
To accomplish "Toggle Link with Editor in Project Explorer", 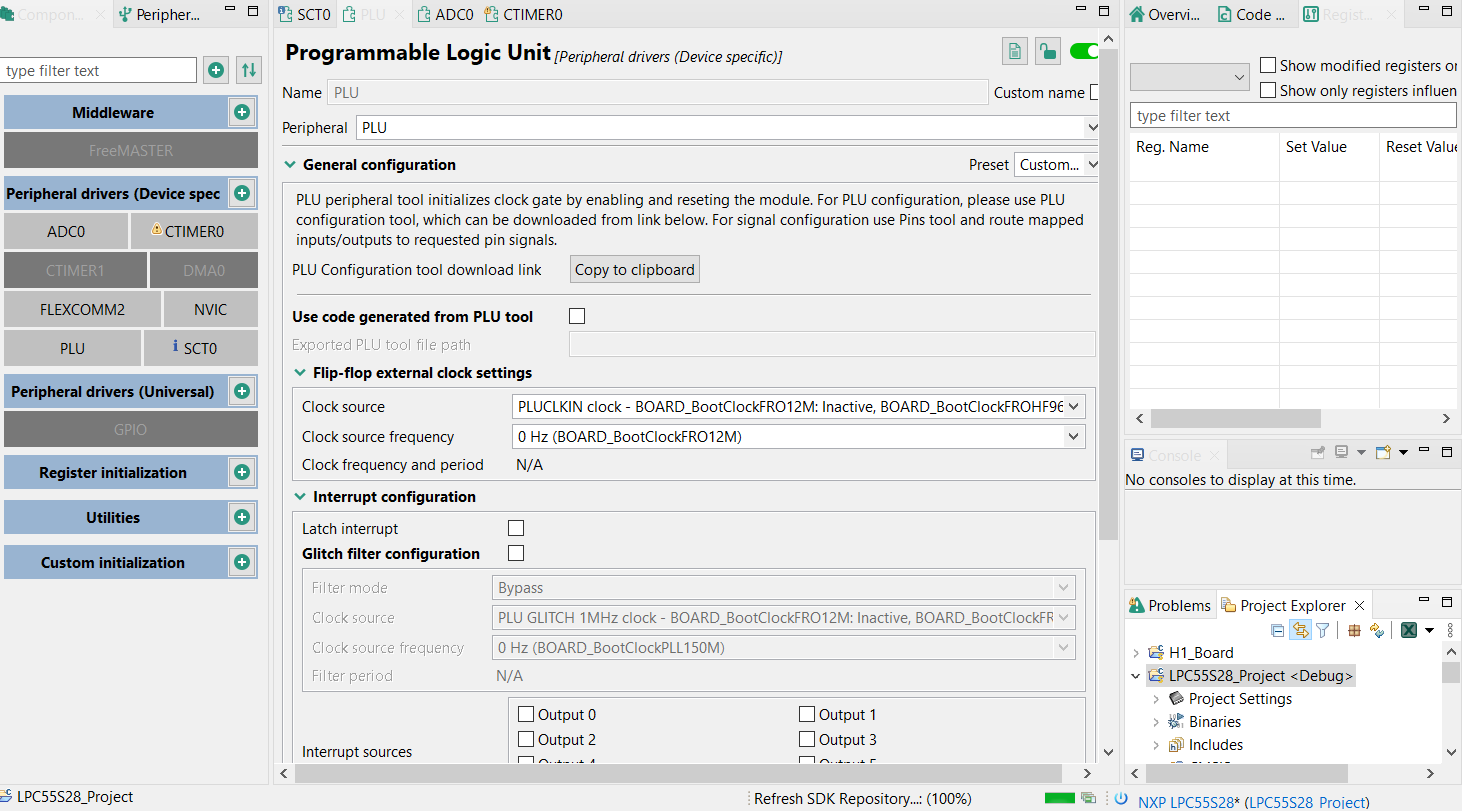I will (x=1300, y=630).
